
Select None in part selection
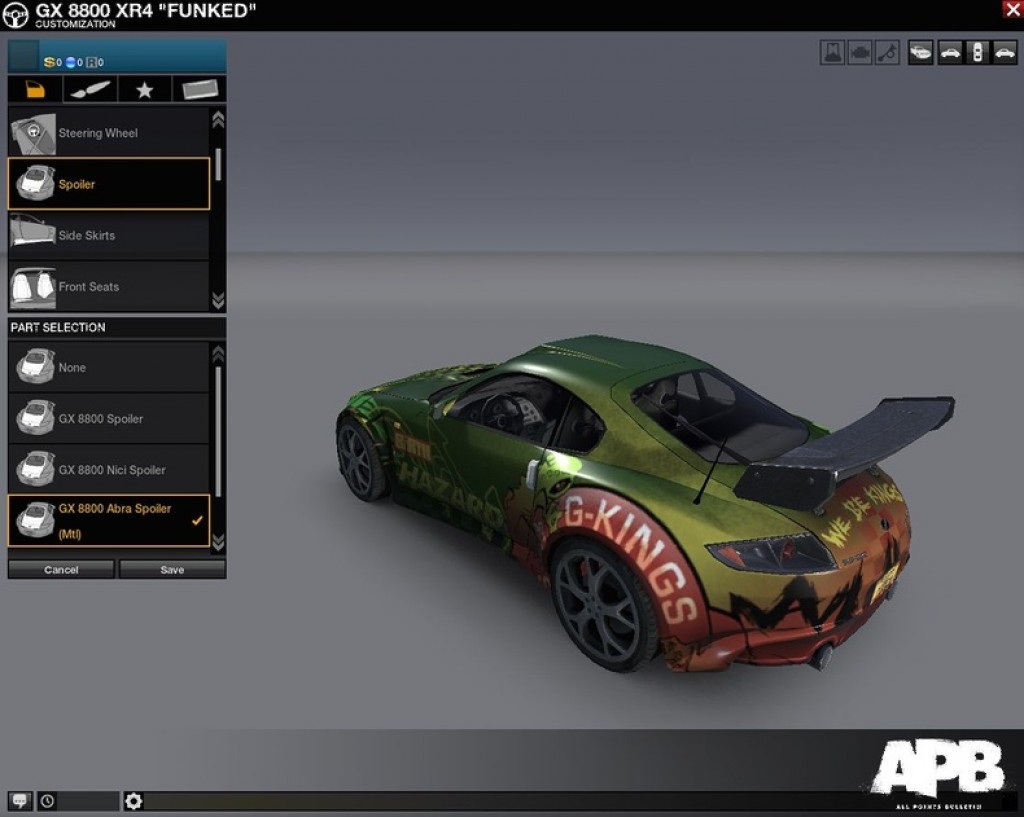click(108, 368)
